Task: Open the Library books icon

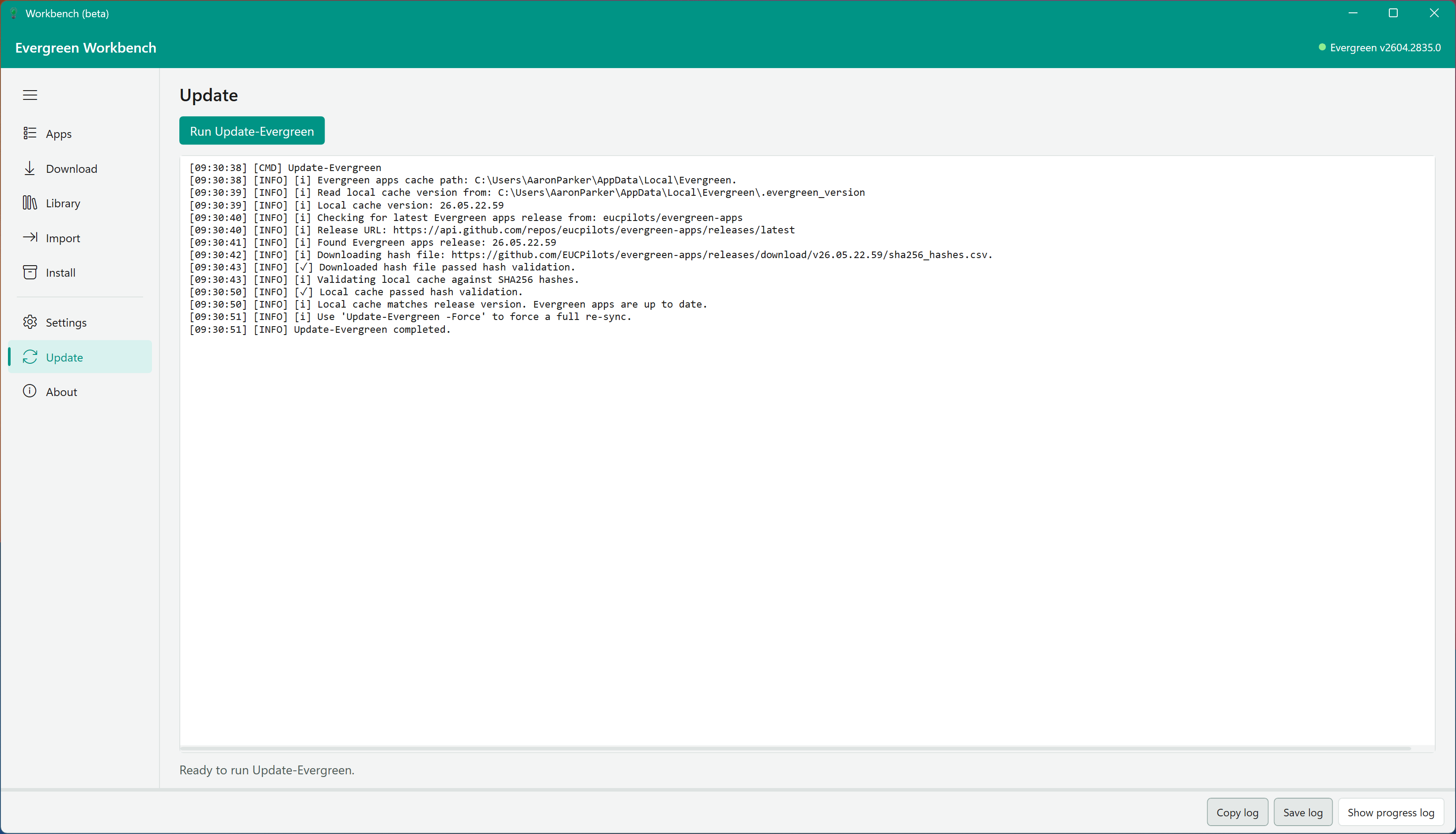Action: coord(30,203)
